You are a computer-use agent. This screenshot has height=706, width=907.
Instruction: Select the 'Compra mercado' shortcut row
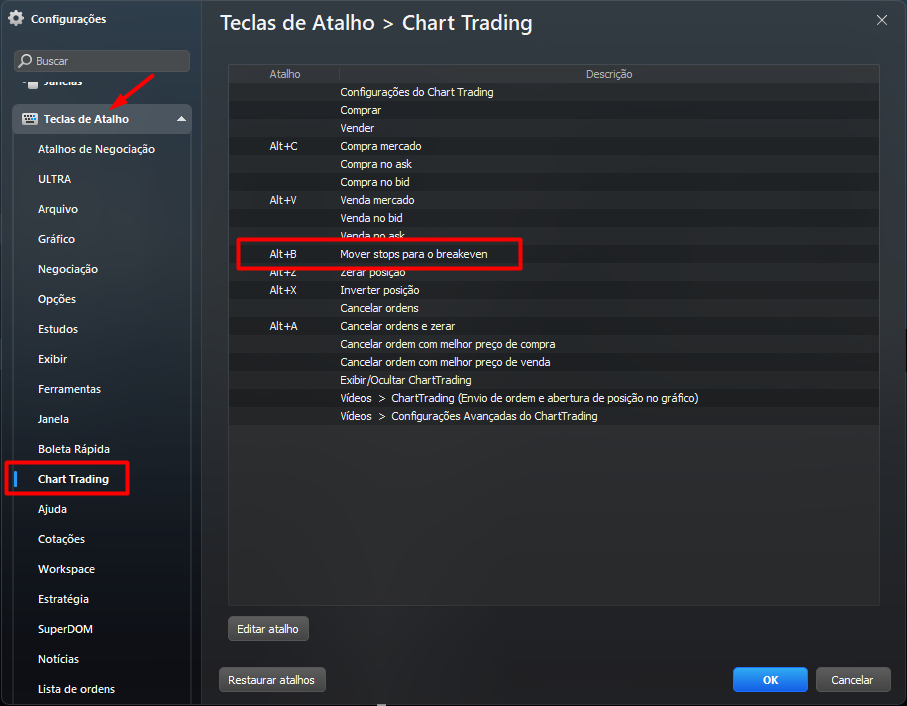click(x=554, y=146)
